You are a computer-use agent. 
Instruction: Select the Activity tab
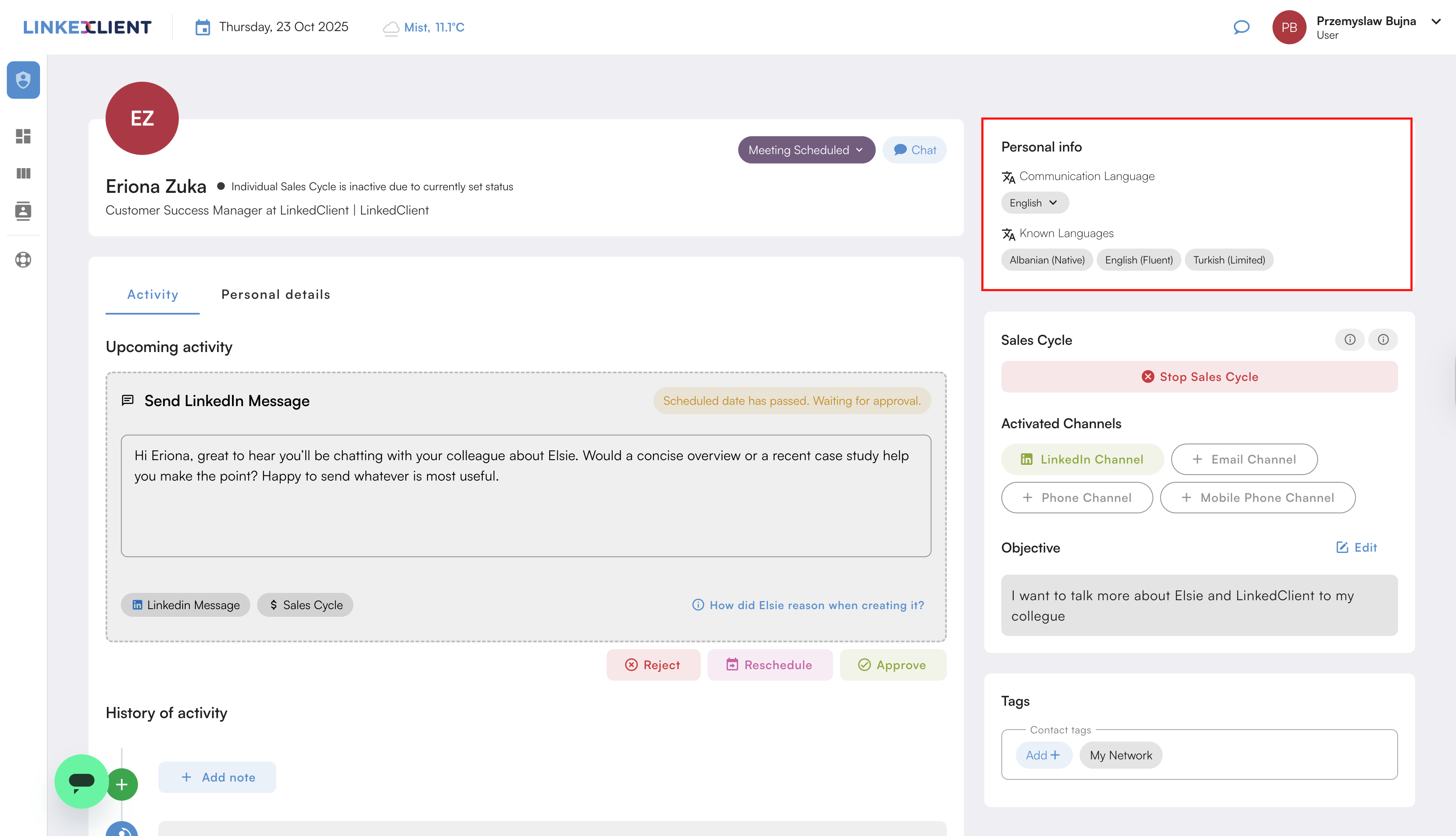[x=152, y=295]
